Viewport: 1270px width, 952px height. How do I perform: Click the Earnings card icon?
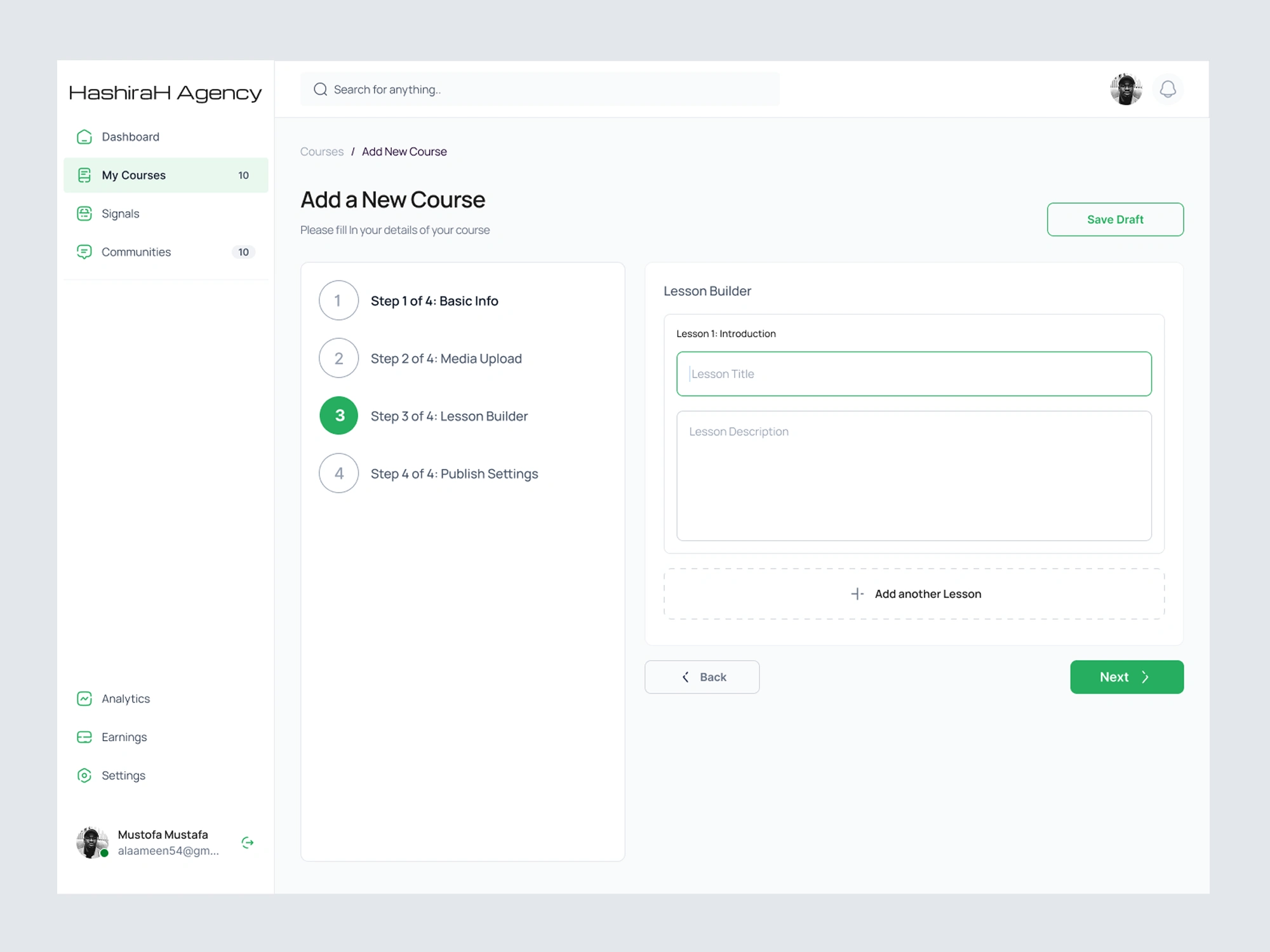(x=84, y=737)
